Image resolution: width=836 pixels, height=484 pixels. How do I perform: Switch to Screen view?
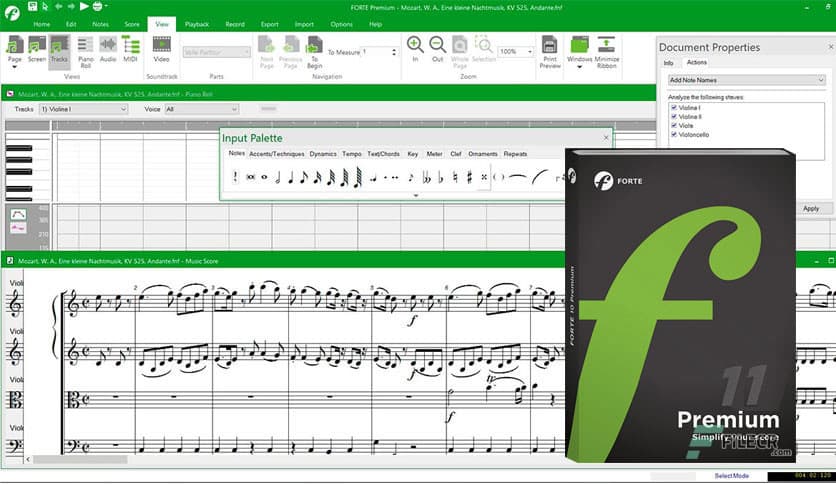pyautogui.click(x=37, y=50)
